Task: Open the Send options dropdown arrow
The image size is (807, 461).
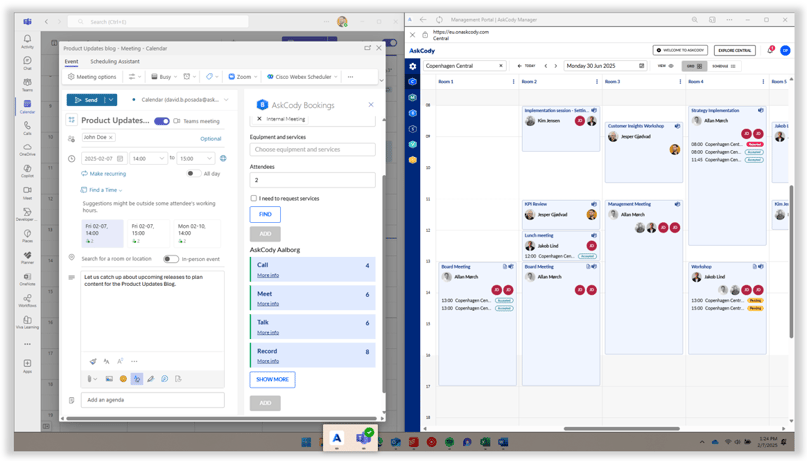Action: [x=111, y=100]
